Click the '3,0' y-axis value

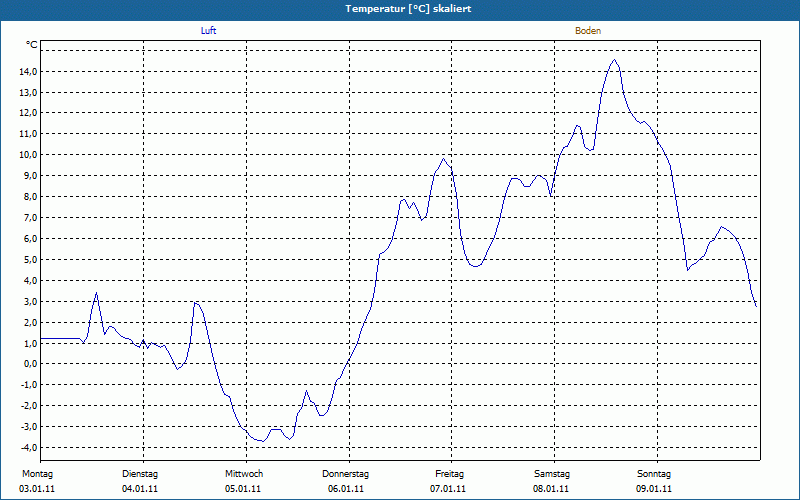(x=31, y=301)
